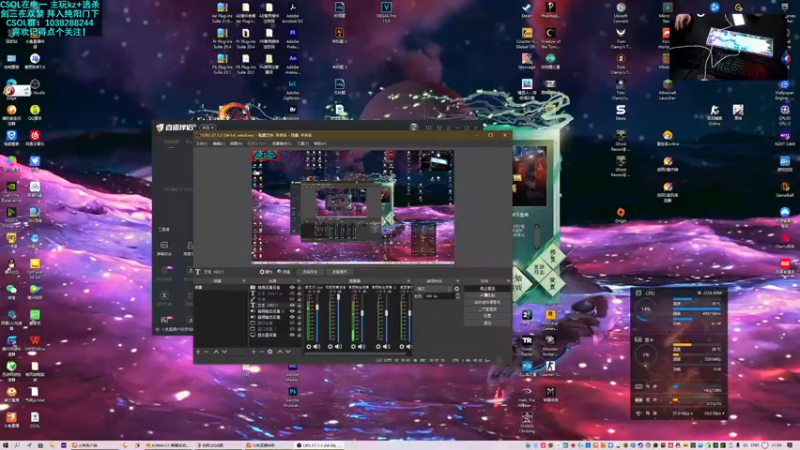Toggle visibility of second source row (文本)

point(292,293)
